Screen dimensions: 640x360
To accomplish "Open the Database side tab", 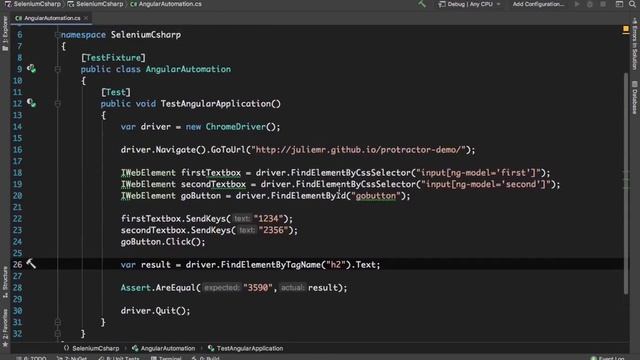I will (634, 98).
